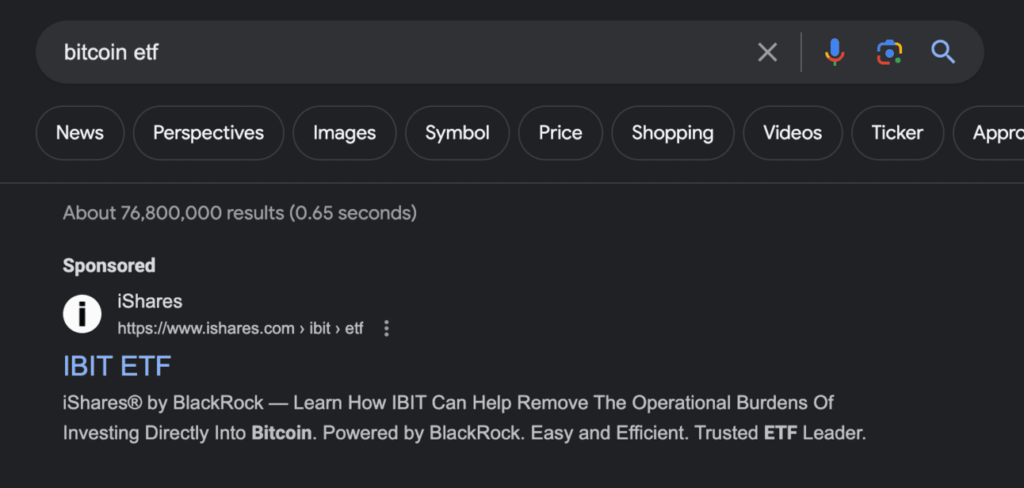Open the IBIT ETF sponsored link
The image size is (1024, 488).
117,366
